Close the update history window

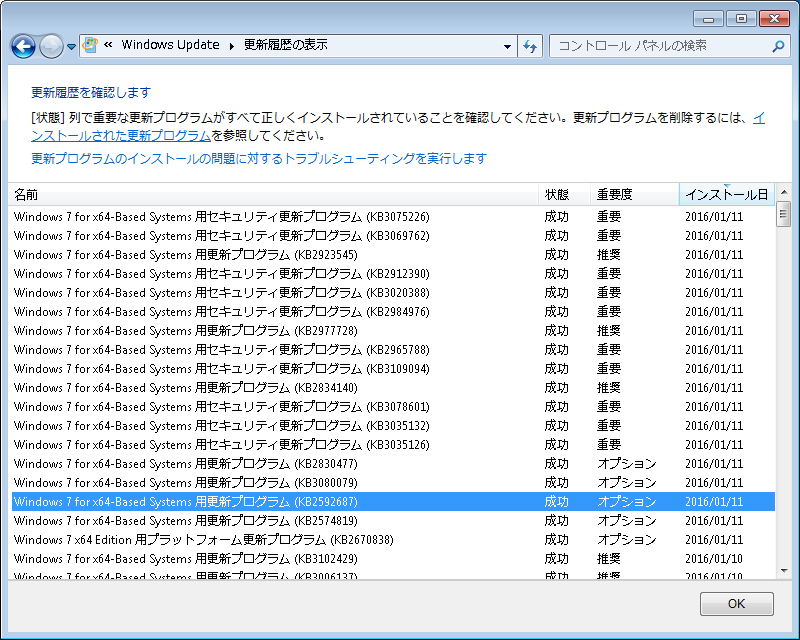pyautogui.click(x=774, y=19)
